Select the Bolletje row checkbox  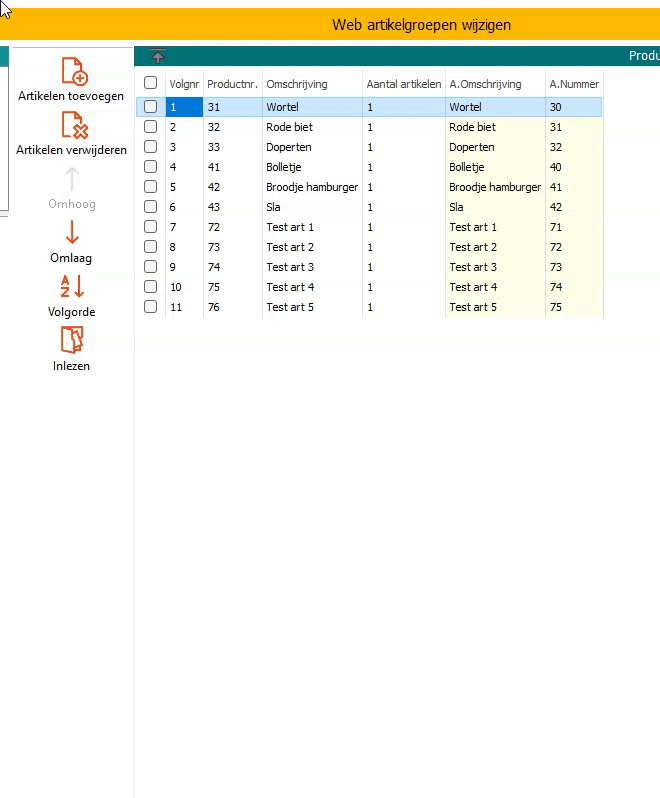point(150,166)
